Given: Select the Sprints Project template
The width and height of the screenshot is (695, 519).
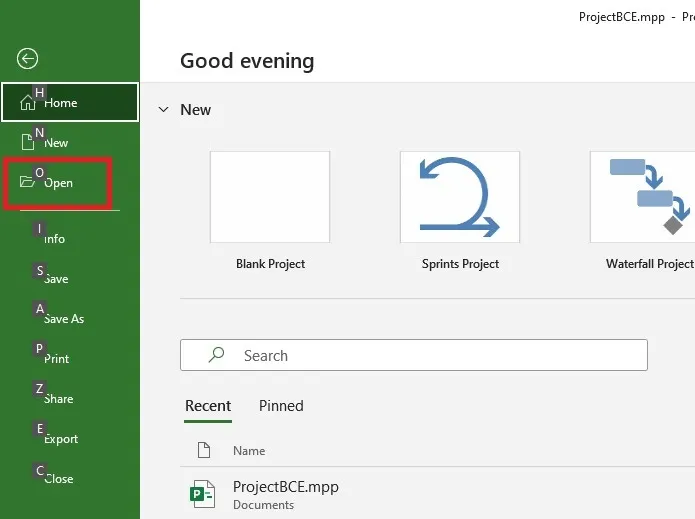Looking at the screenshot, I should click(460, 210).
